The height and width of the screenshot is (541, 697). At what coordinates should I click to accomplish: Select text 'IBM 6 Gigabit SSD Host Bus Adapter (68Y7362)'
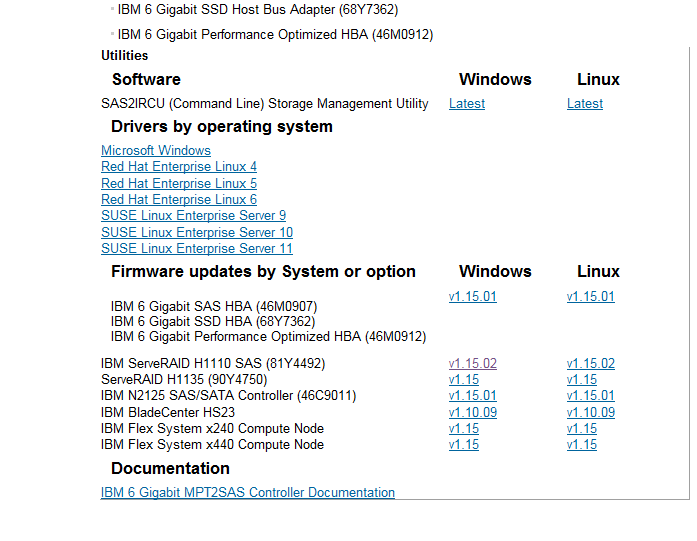coord(258,9)
